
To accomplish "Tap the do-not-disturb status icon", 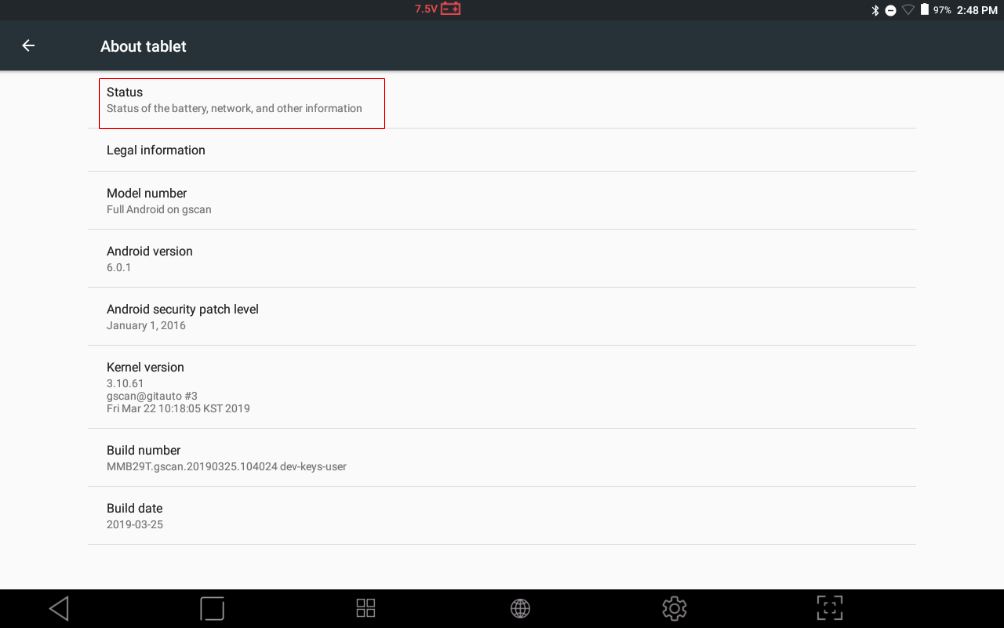I will [x=891, y=10].
